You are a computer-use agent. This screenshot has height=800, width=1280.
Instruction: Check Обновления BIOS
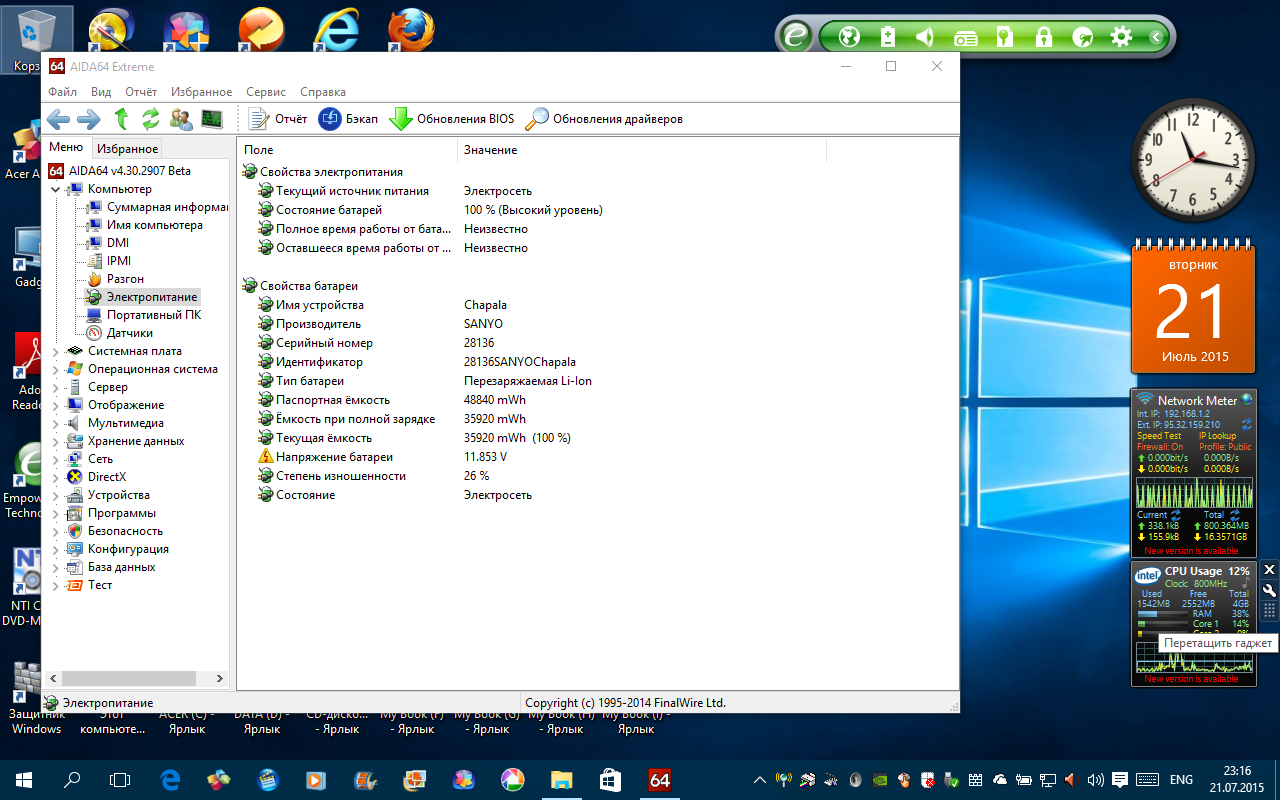451,119
